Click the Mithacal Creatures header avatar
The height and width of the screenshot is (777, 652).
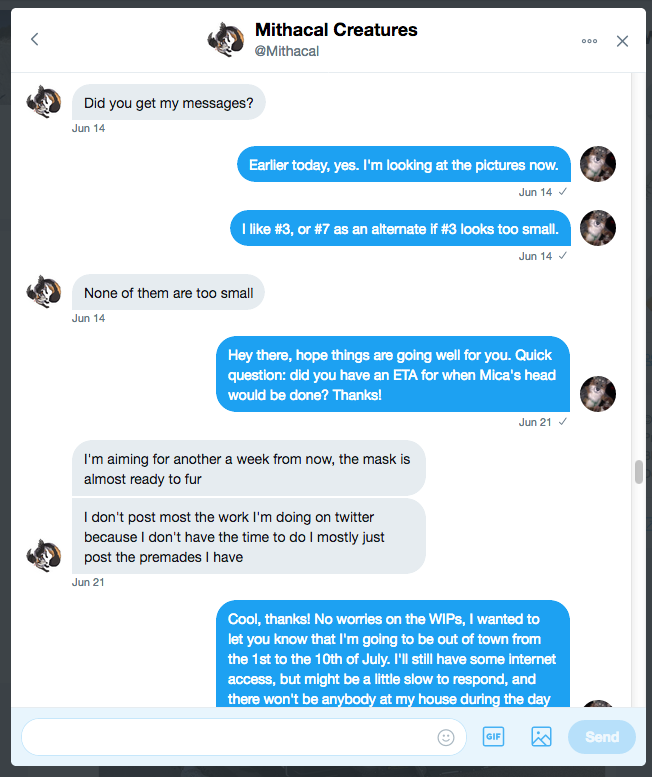225,40
